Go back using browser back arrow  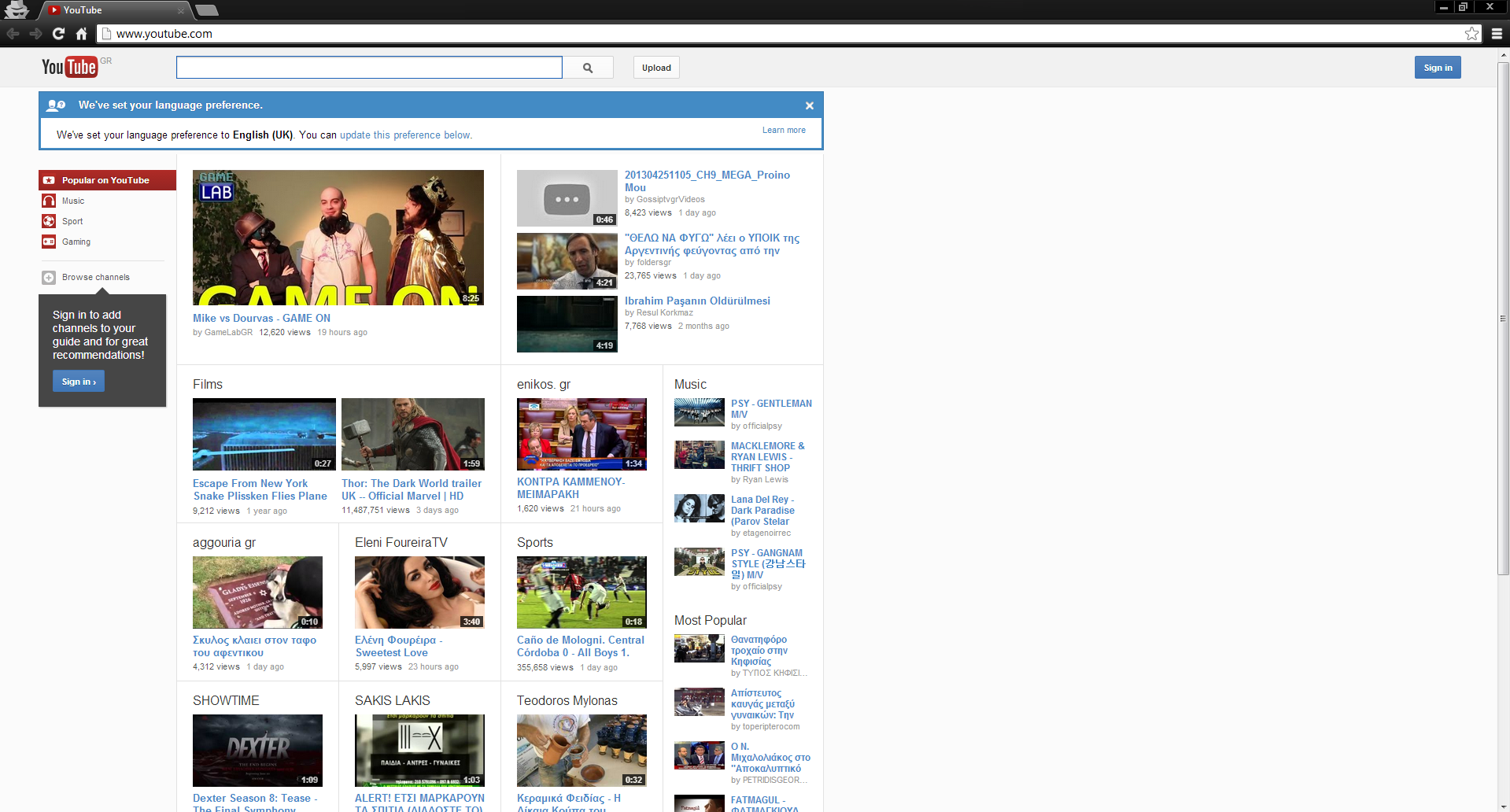tap(13, 33)
